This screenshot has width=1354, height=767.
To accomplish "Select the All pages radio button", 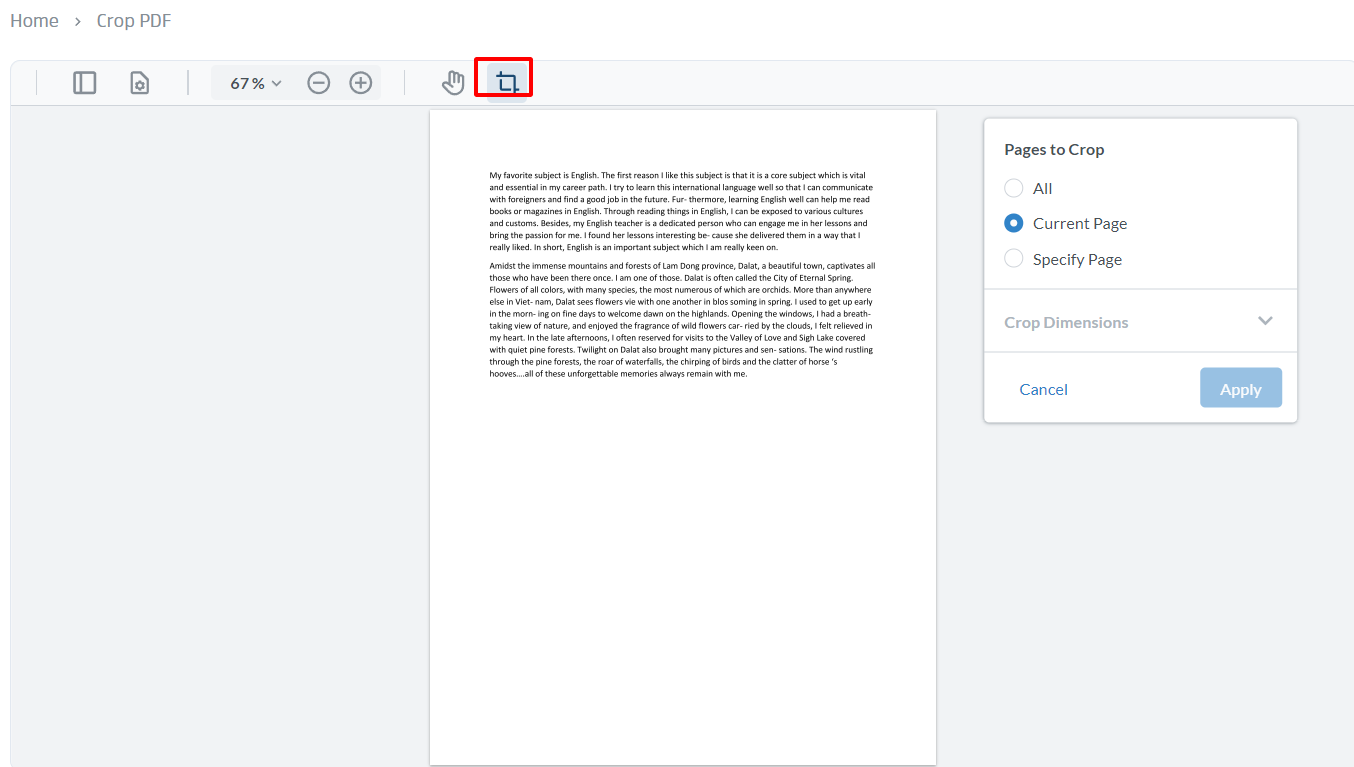I will pyautogui.click(x=1013, y=188).
